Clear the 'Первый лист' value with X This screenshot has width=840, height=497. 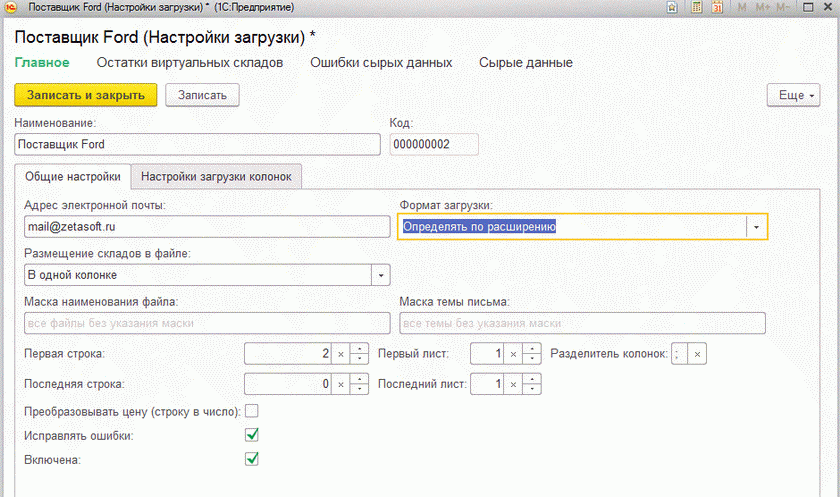point(512,355)
